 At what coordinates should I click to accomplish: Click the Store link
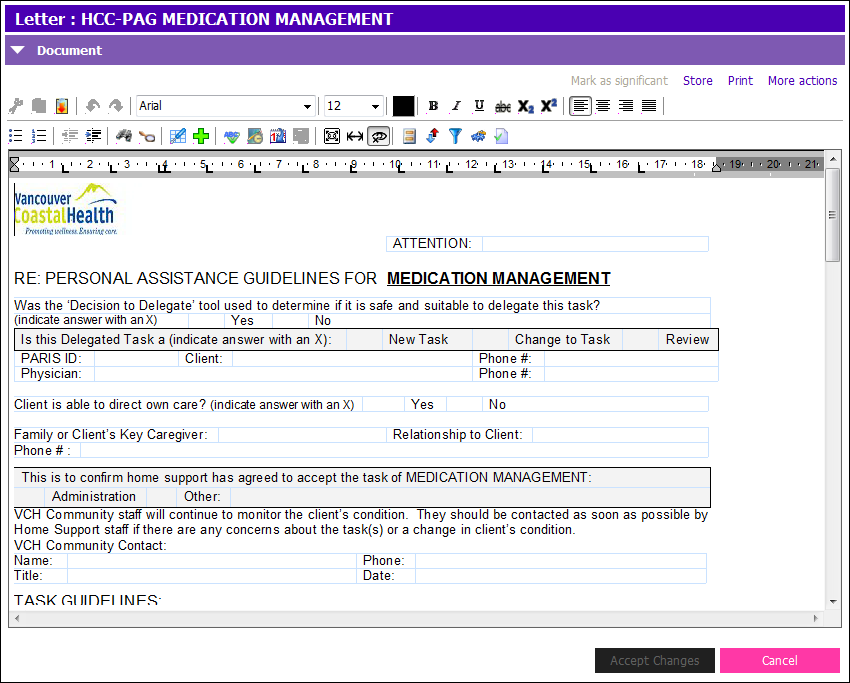pos(698,81)
